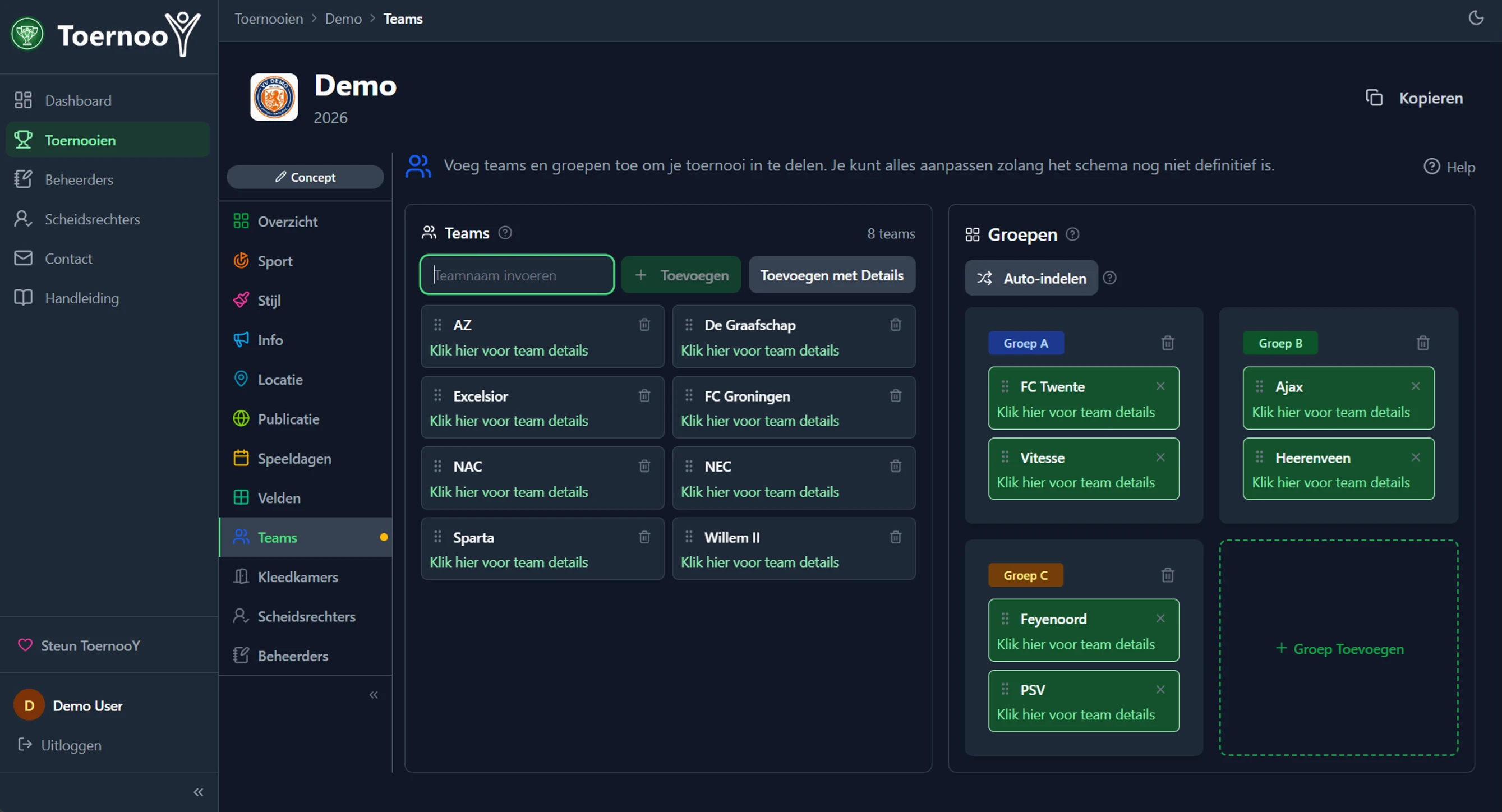Remove Heerenveen from Groep B
This screenshot has height=812, width=1502.
pos(1415,457)
